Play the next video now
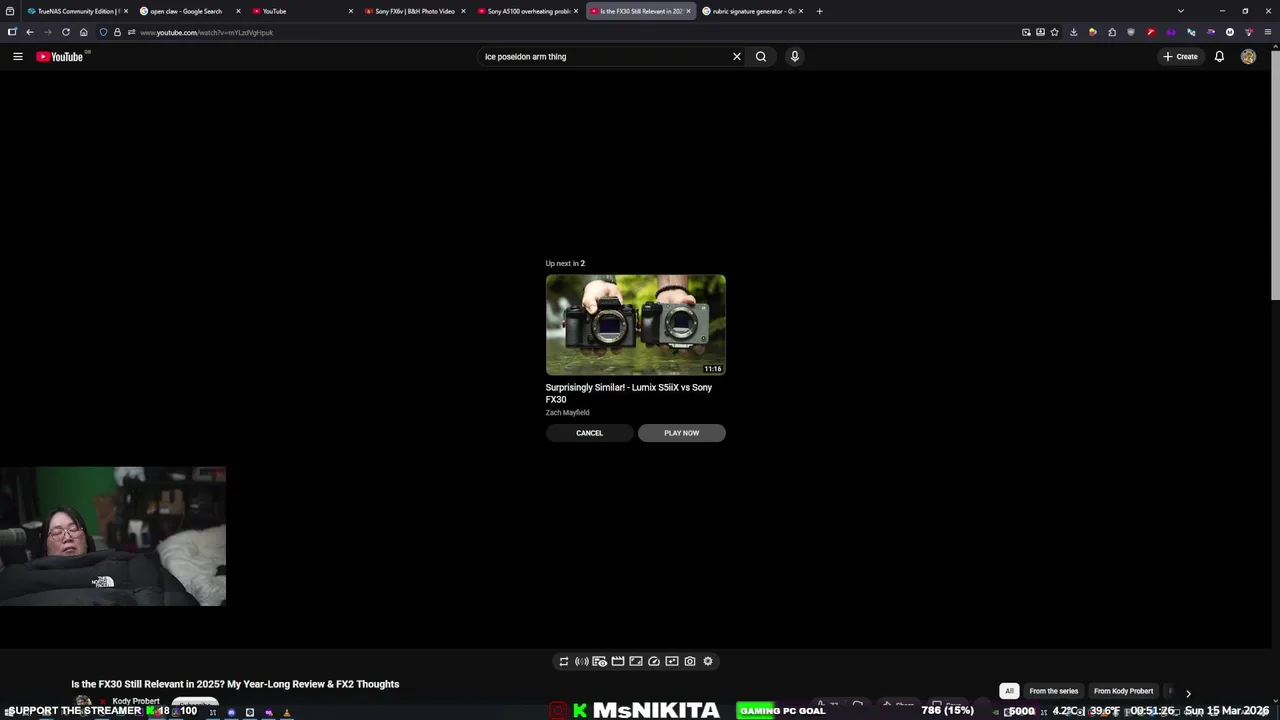 [681, 433]
